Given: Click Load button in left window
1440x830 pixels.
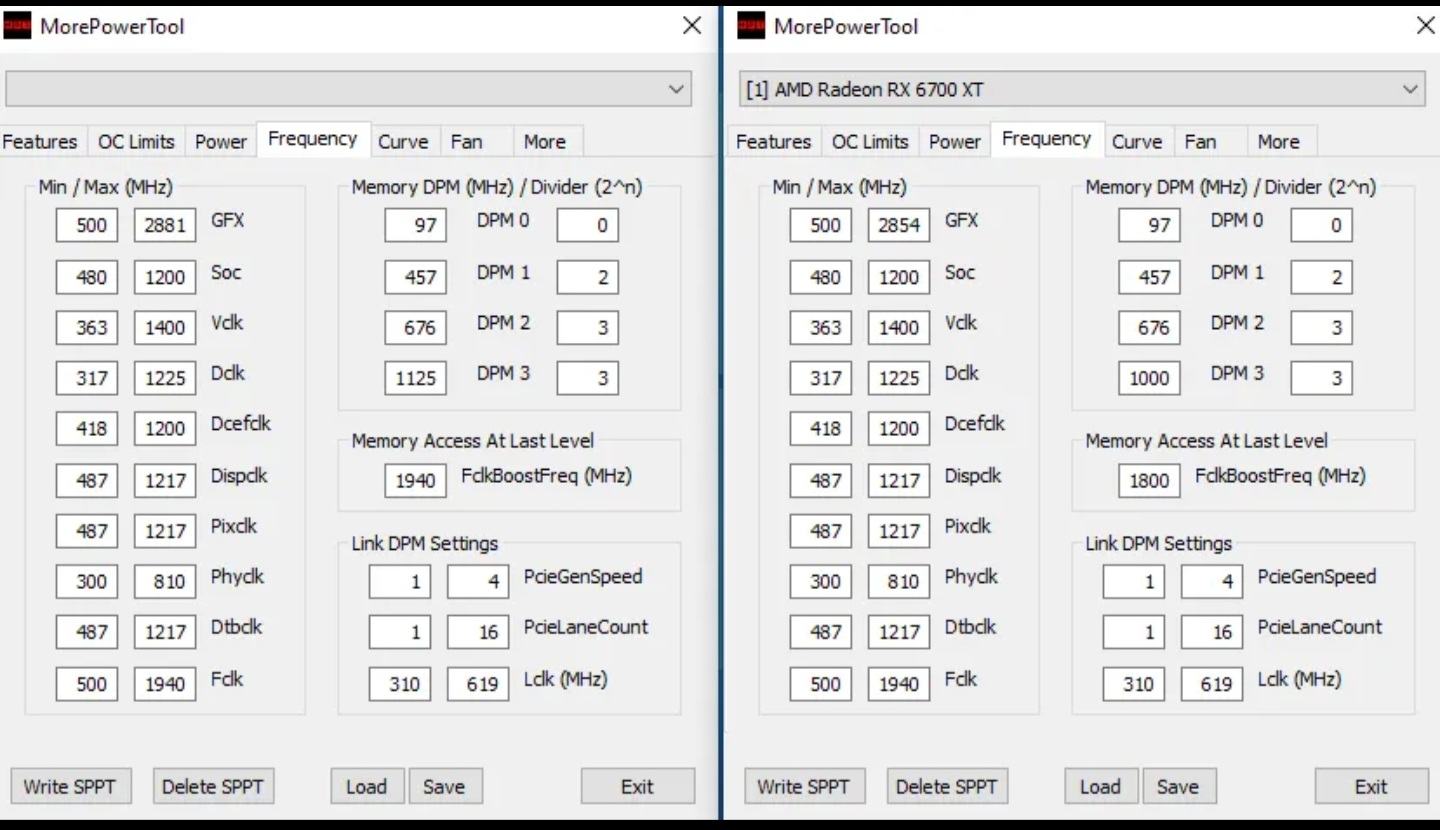Looking at the screenshot, I should (367, 787).
